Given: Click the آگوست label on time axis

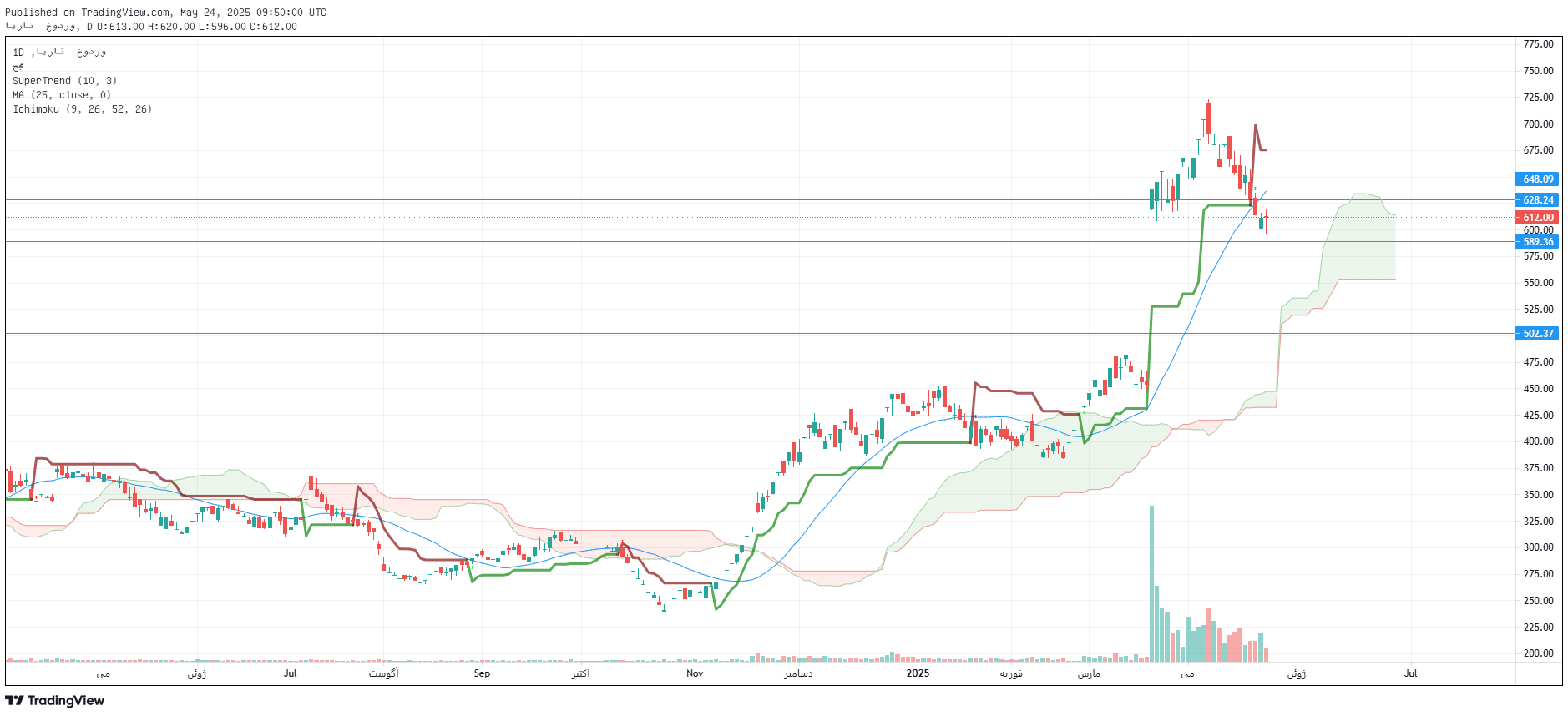Looking at the screenshot, I should point(384,673).
